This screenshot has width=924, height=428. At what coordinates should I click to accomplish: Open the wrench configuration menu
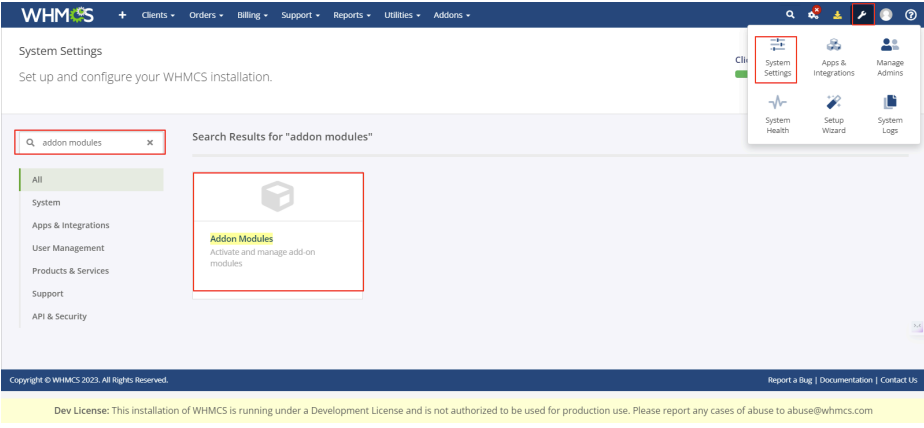point(862,15)
